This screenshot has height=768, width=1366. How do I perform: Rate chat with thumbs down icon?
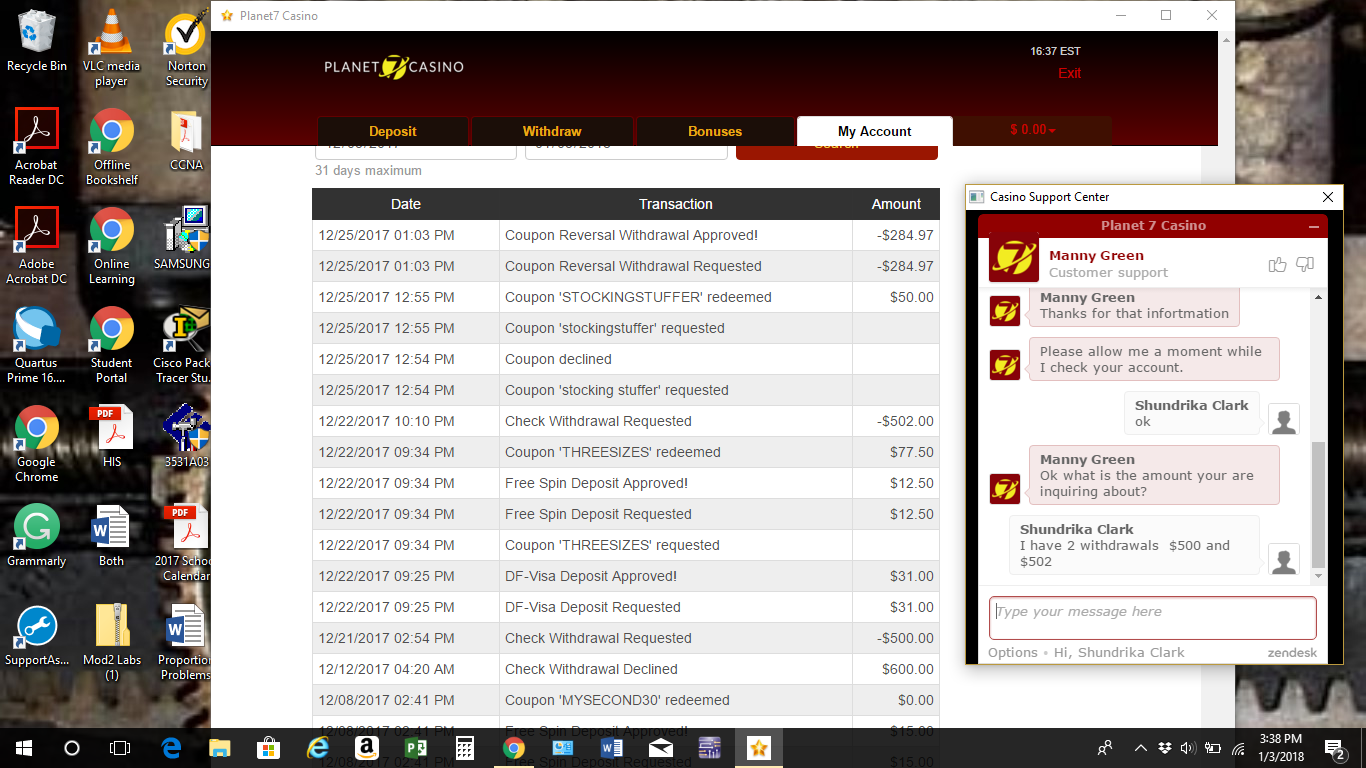[1304, 264]
